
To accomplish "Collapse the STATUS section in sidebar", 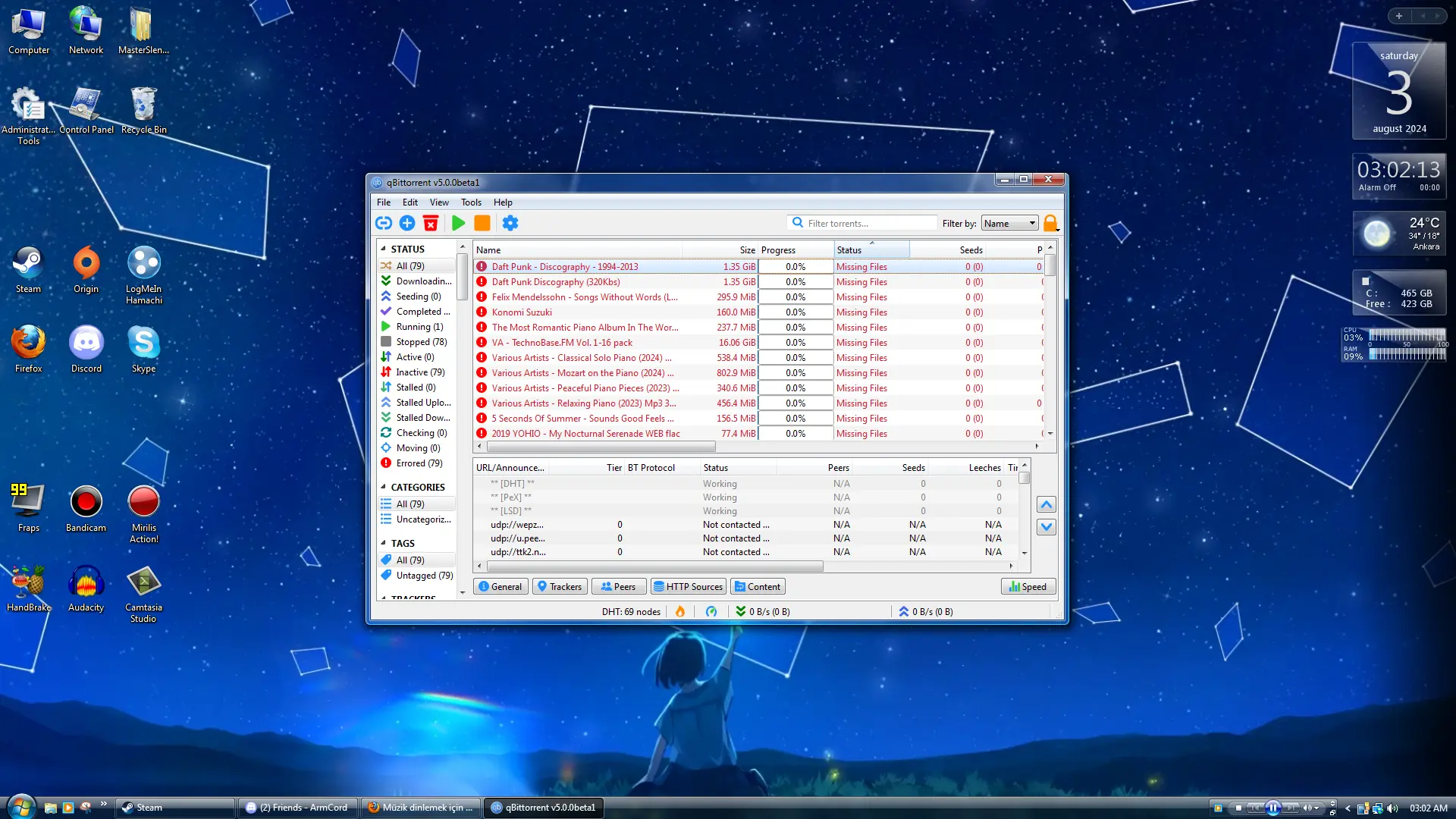I will click(383, 249).
